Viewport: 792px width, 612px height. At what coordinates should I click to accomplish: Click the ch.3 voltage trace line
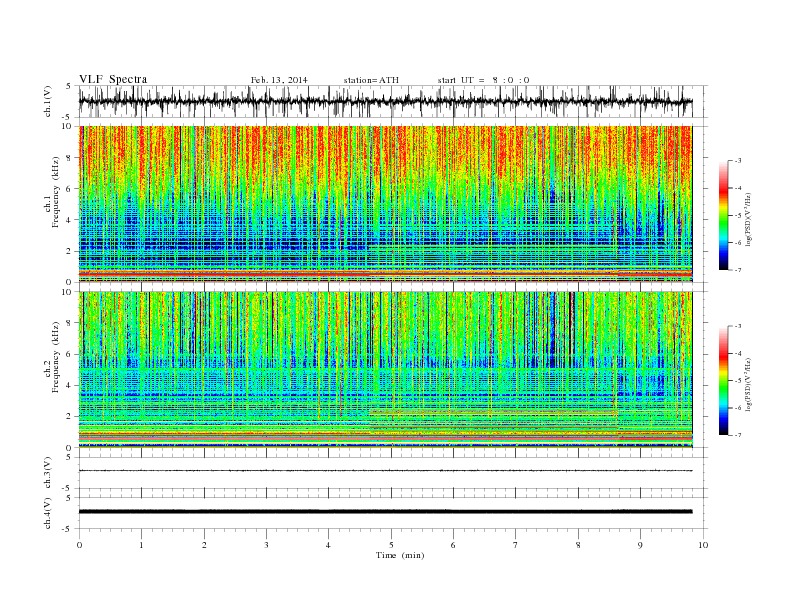[x=385, y=471]
